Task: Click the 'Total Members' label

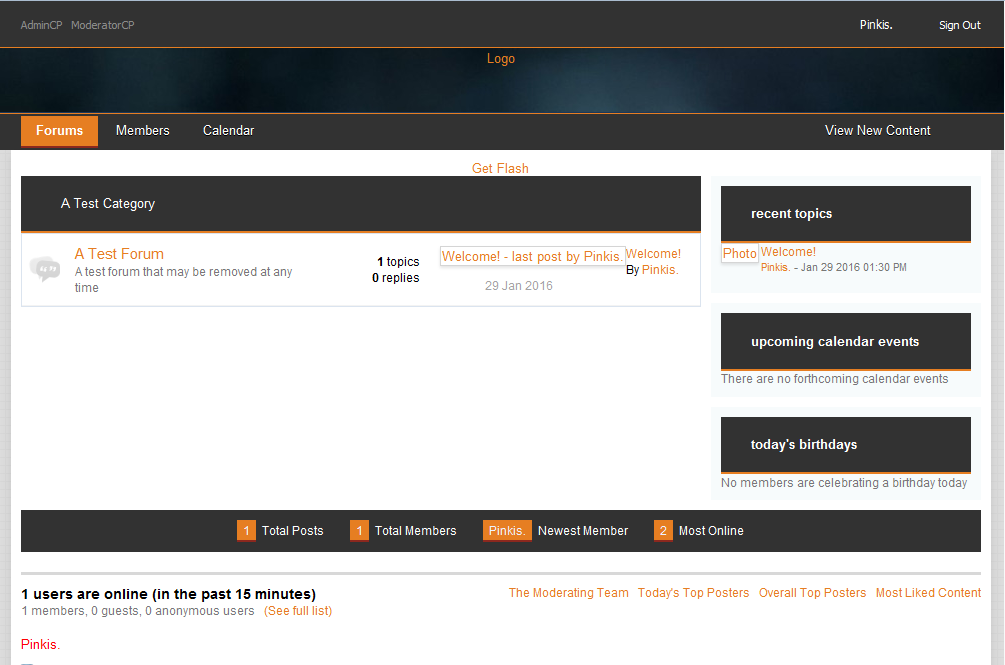Action: 415,530
